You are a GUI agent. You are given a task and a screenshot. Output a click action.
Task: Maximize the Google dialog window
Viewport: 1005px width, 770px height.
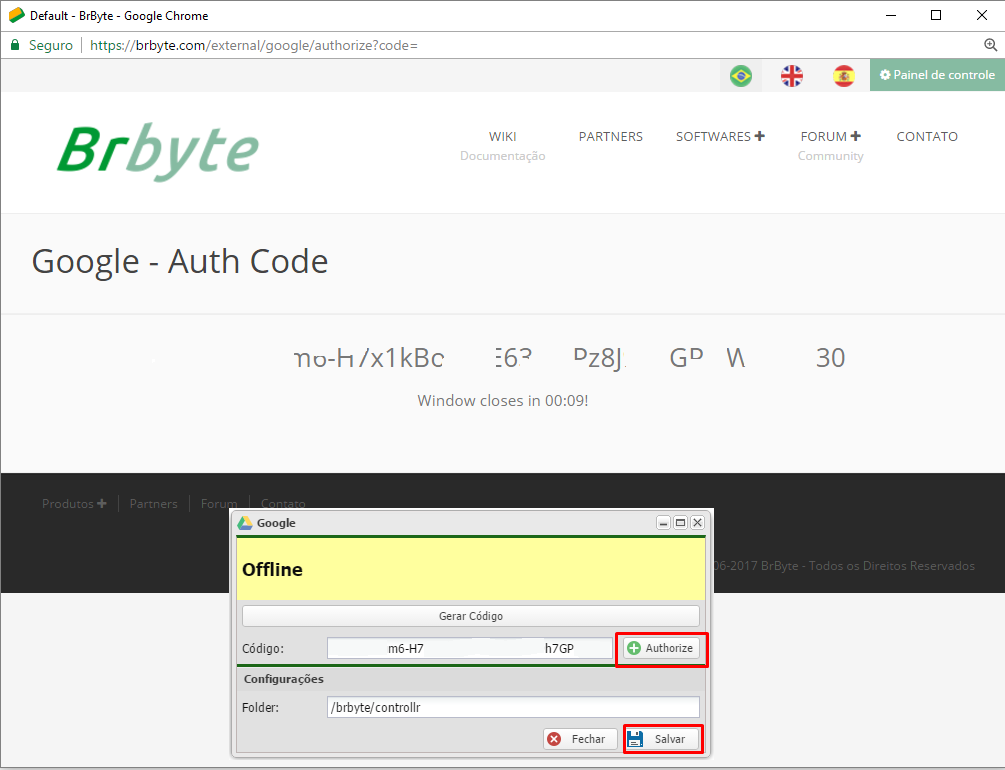coord(680,523)
